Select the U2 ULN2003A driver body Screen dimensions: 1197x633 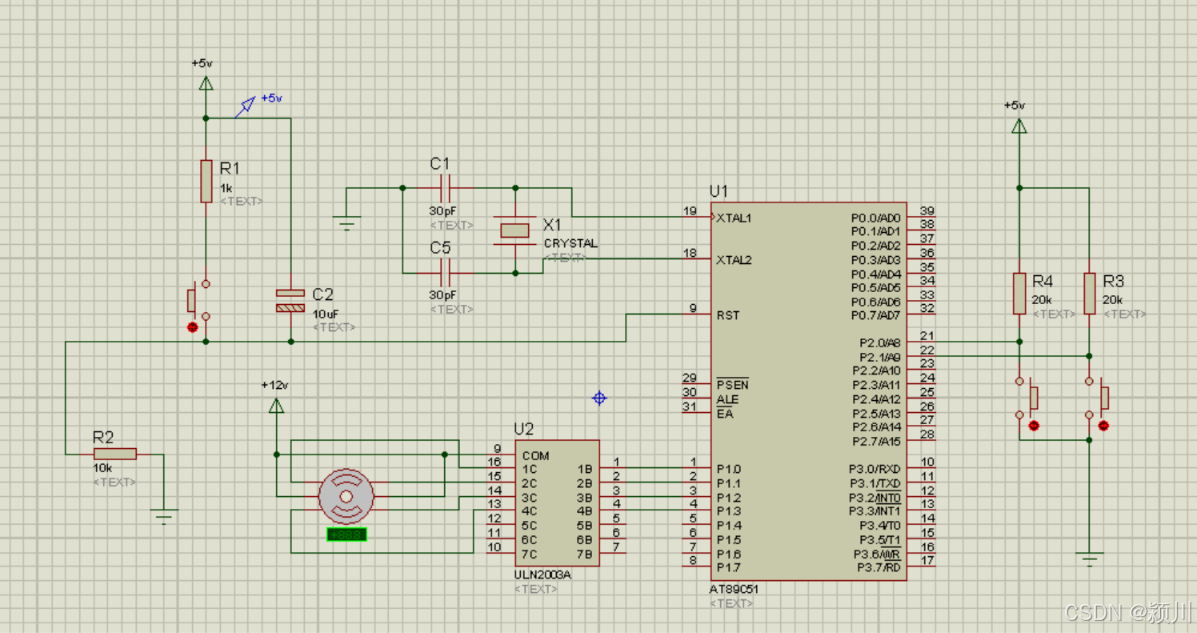tap(557, 503)
